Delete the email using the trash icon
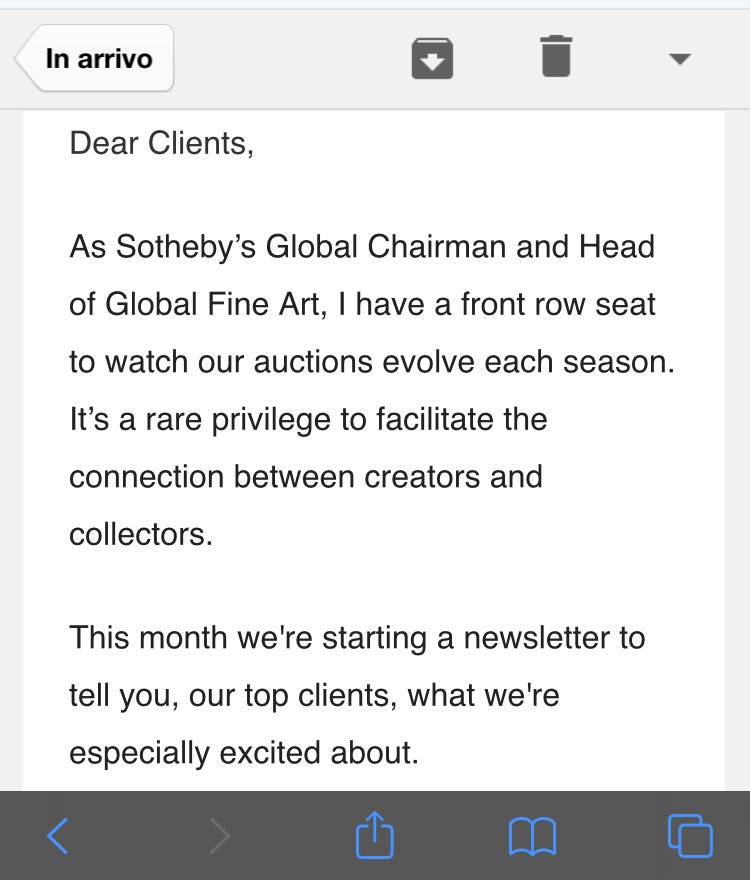 556,56
